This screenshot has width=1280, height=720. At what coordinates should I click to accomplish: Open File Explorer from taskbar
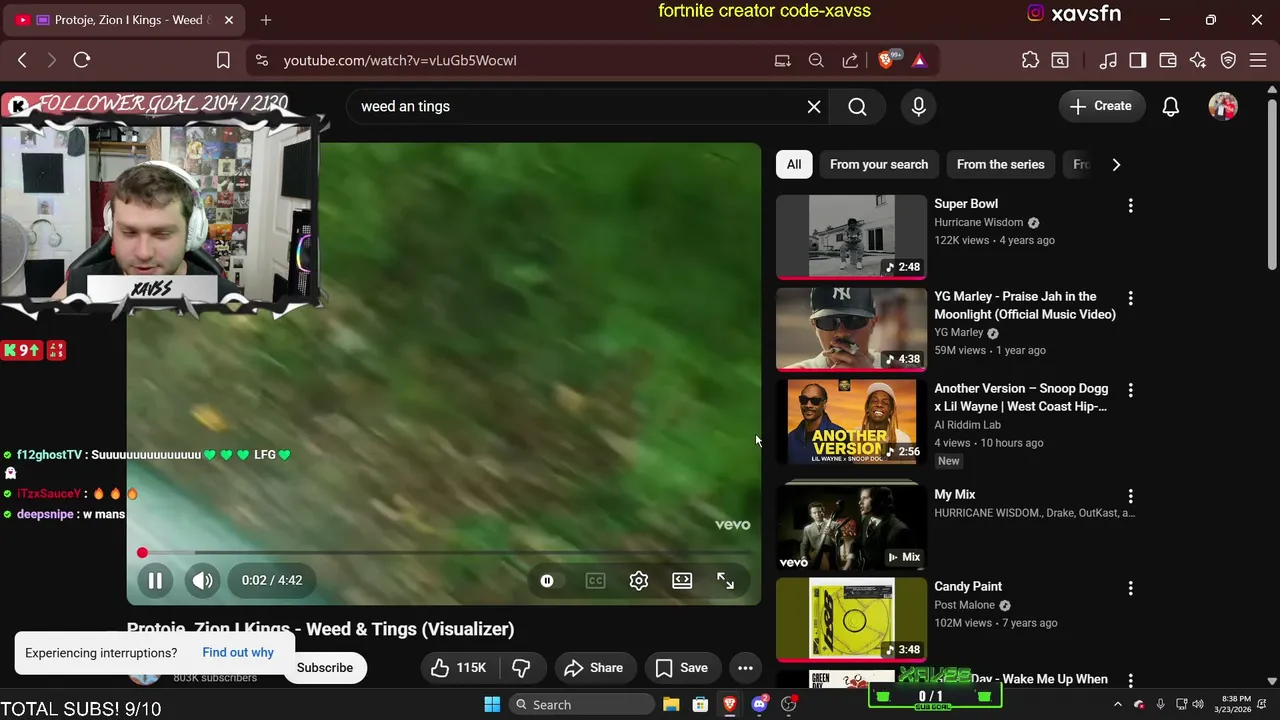[x=671, y=704]
